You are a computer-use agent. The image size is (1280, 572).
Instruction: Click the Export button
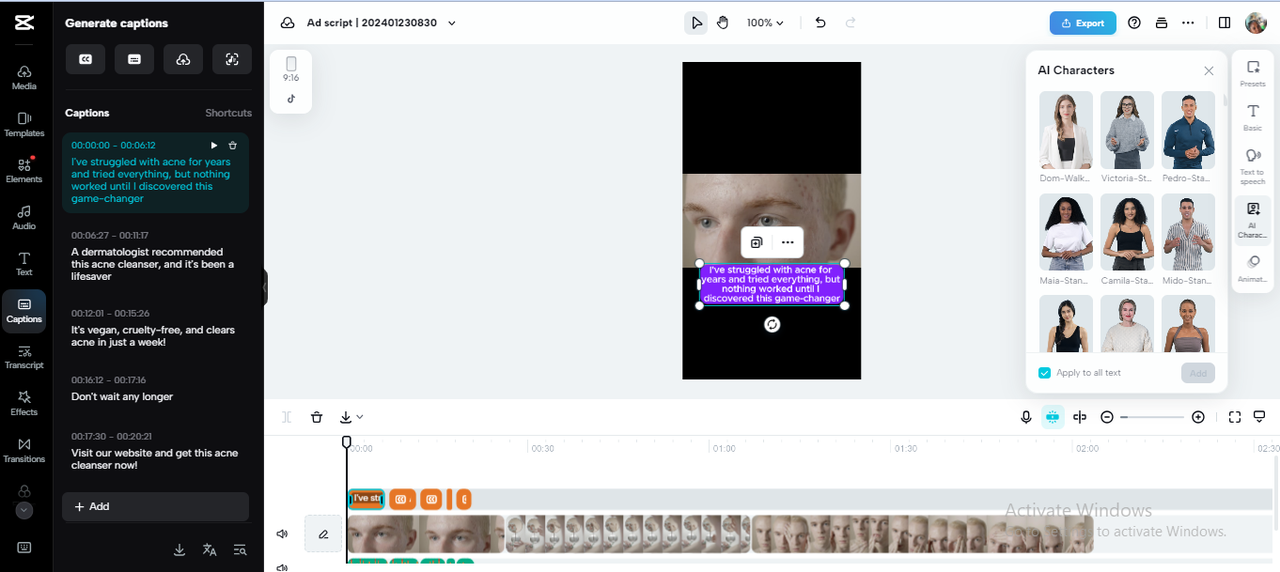pos(1082,23)
